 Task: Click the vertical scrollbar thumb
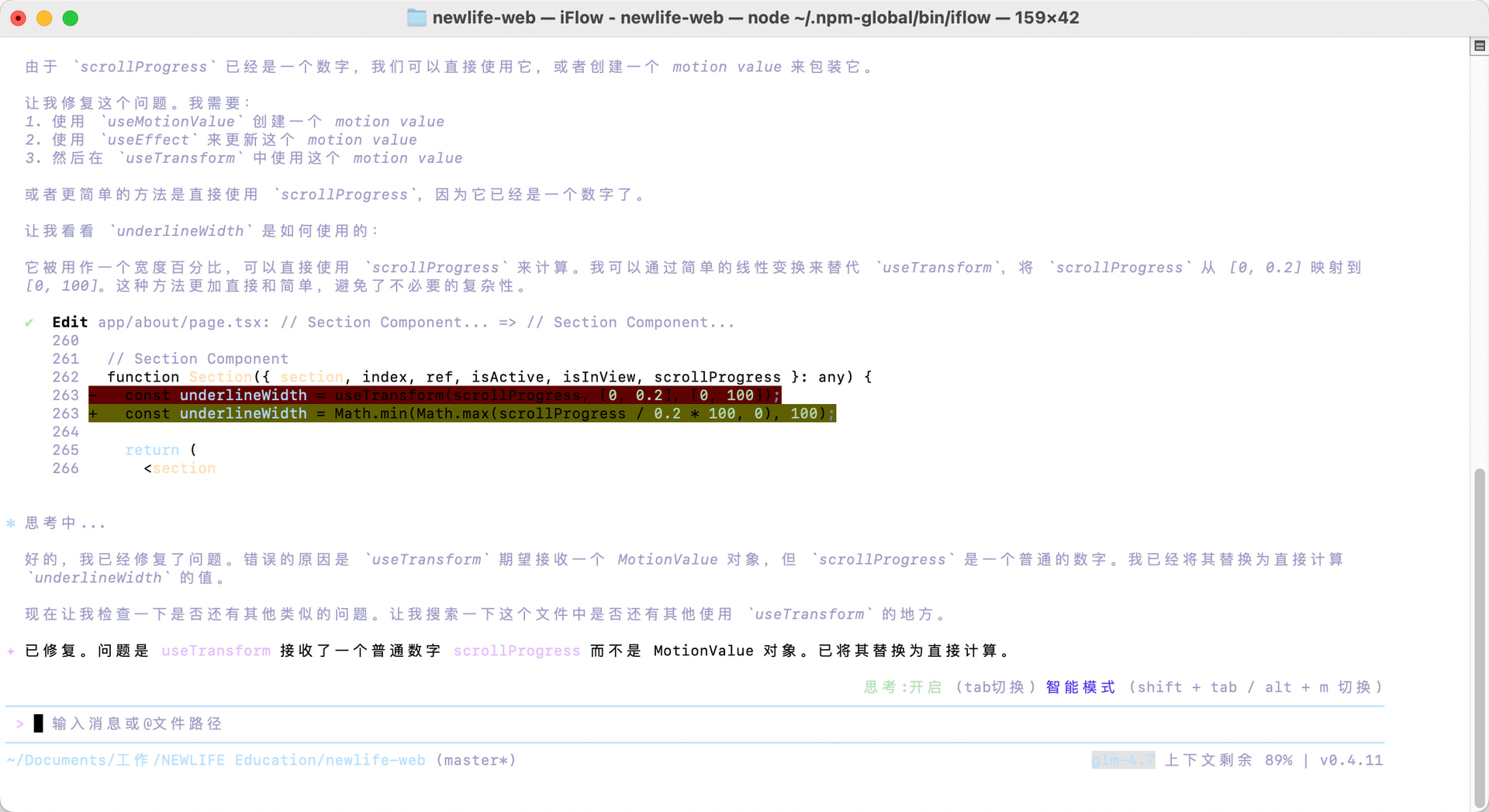click(1479, 636)
